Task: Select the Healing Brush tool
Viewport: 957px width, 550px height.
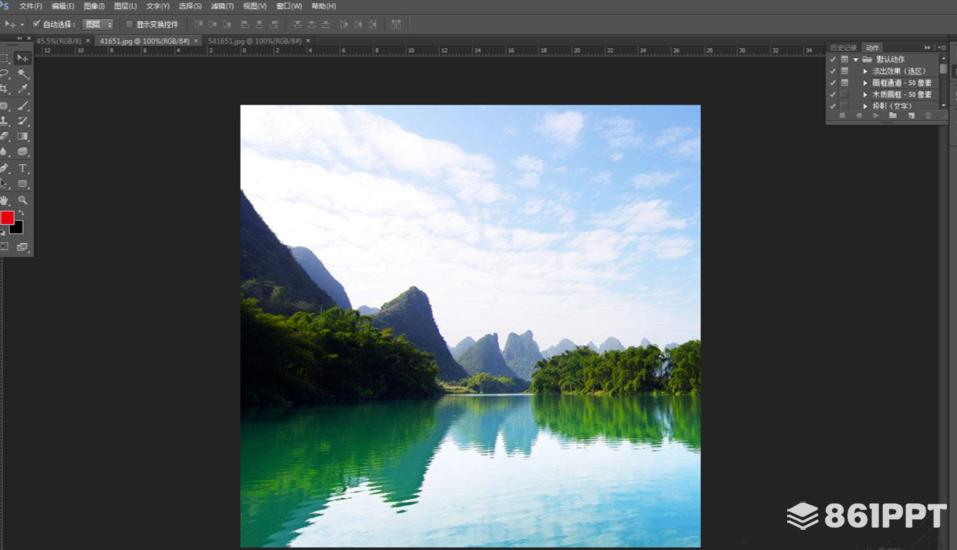Action: 5,106
